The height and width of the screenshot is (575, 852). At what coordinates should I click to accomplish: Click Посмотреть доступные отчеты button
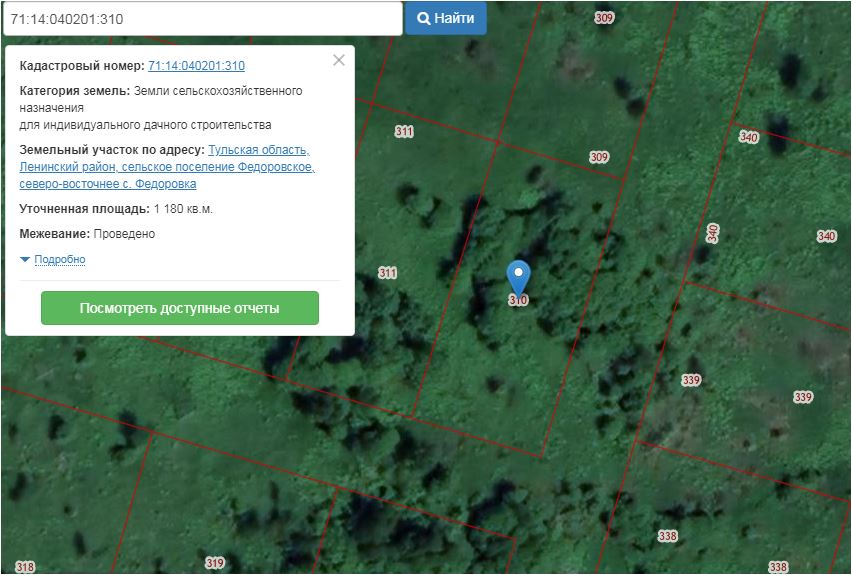tap(180, 308)
